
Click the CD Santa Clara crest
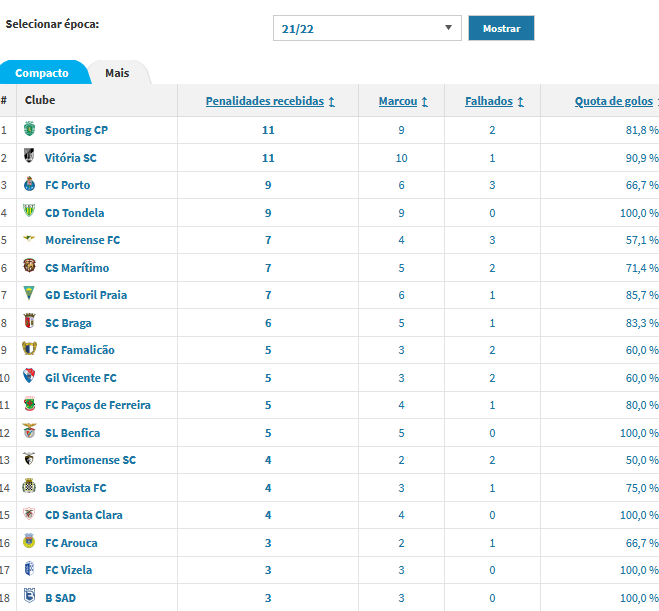29,514
